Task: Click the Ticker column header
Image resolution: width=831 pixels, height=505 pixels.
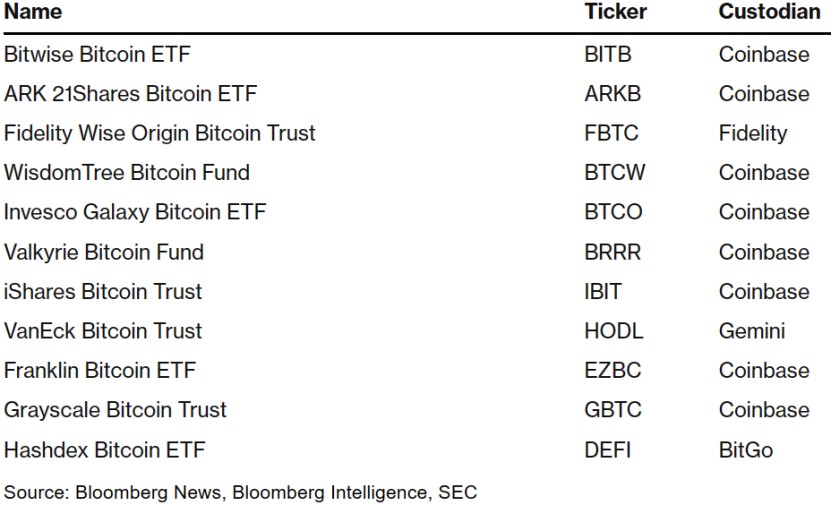Action: (x=615, y=12)
